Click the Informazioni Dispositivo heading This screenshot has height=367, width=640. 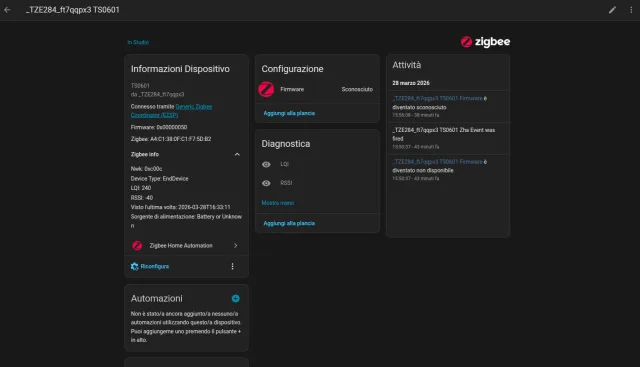(180, 69)
